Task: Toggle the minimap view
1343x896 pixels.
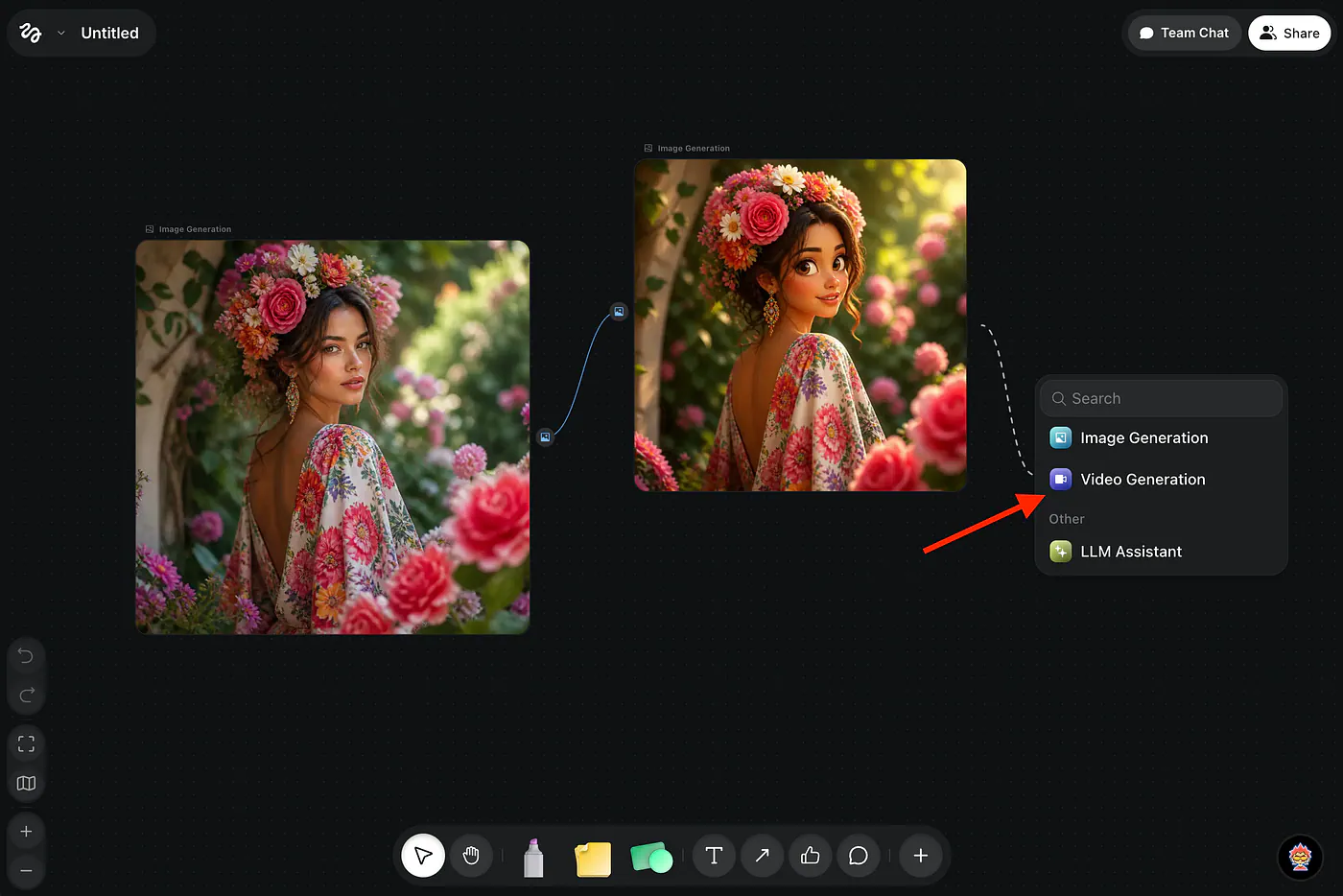Action: click(26, 784)
